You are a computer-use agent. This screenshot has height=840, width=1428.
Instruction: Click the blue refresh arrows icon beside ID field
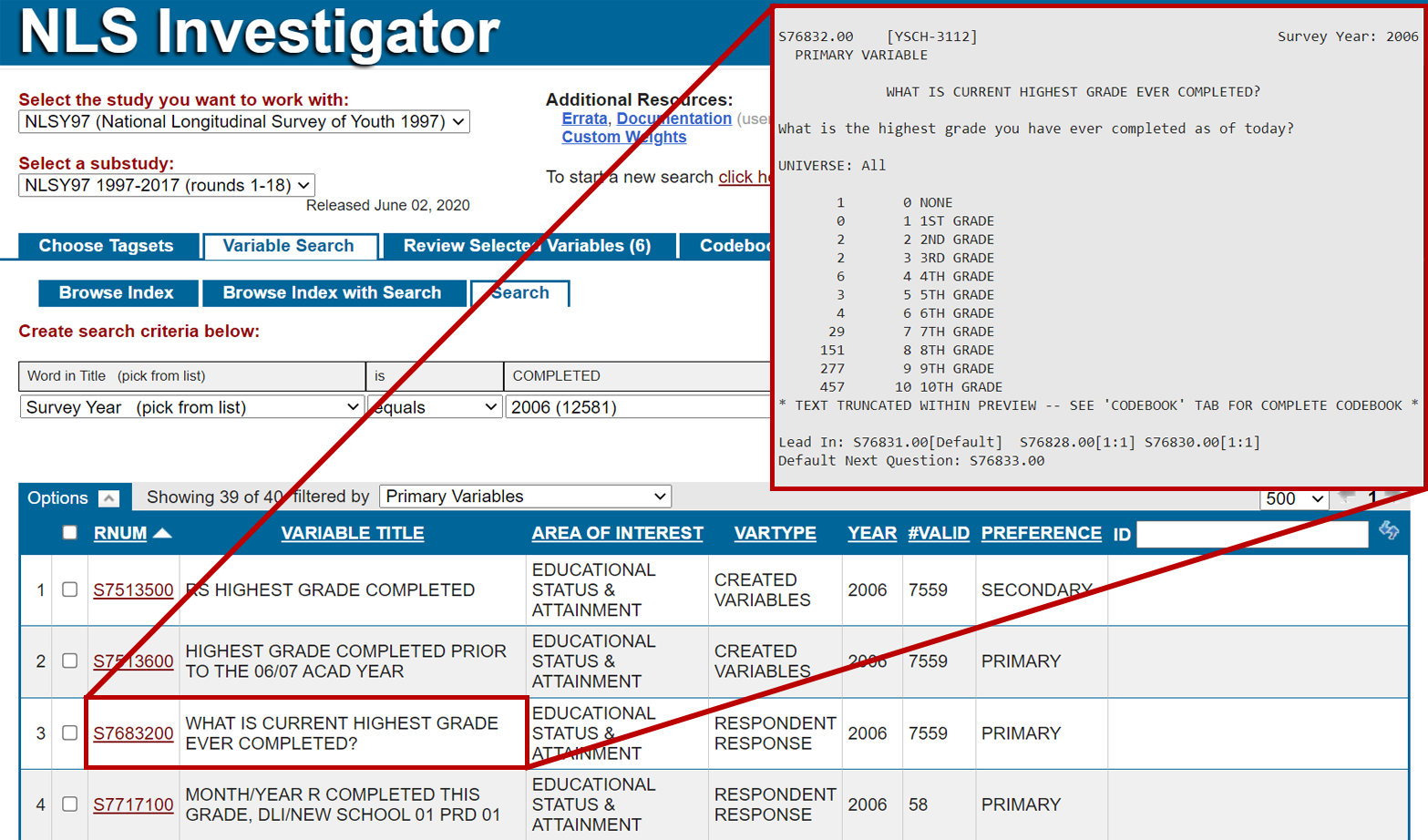click(x=1389, y=530)
